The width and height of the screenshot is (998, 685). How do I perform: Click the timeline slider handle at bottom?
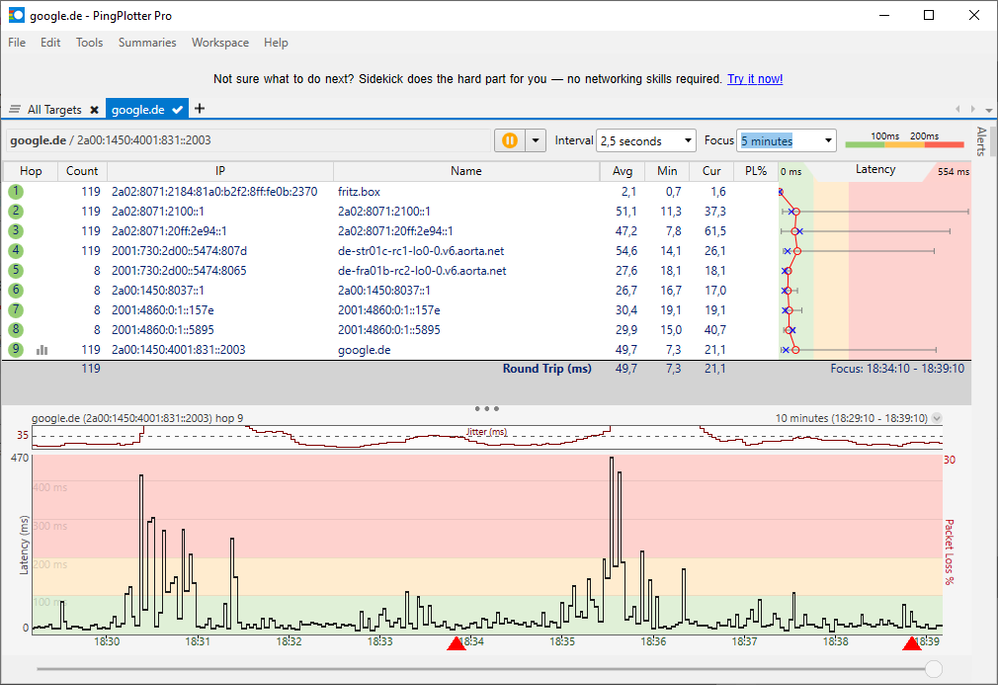tap(933, 669)
